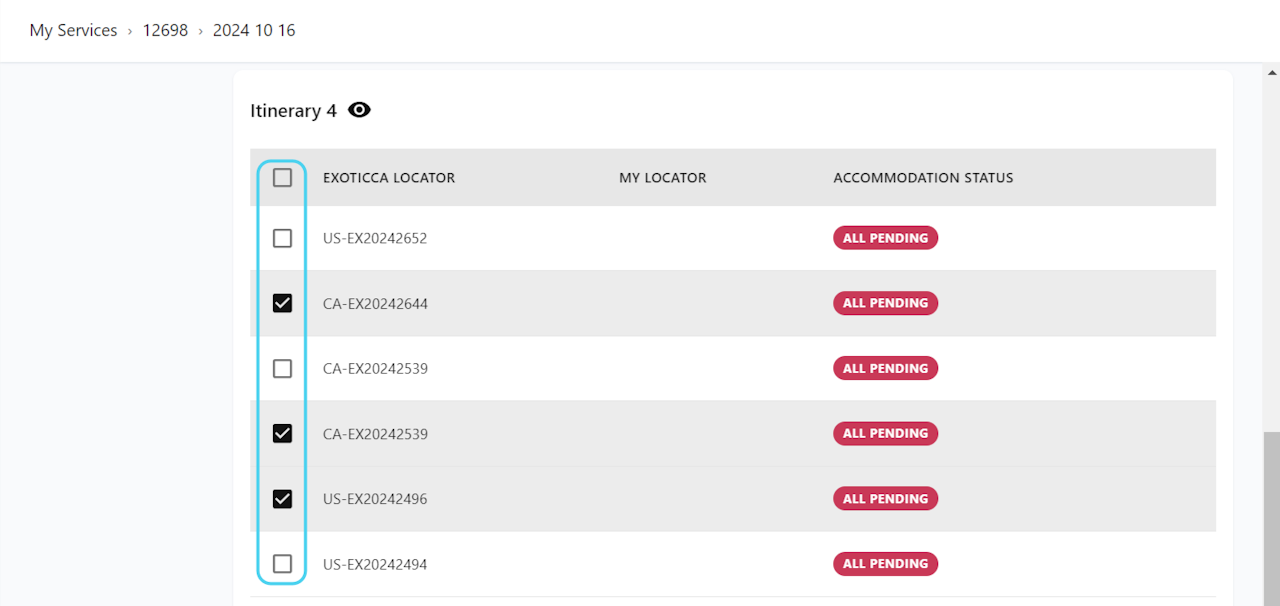1280x606 pixels.
Task: Check the box for US-EX20242494
Action: pos(283,564)
